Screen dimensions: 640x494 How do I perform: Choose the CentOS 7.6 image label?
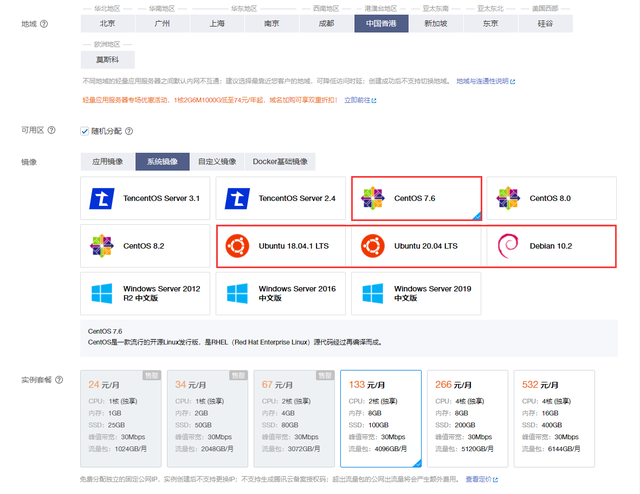click(415, 198)
